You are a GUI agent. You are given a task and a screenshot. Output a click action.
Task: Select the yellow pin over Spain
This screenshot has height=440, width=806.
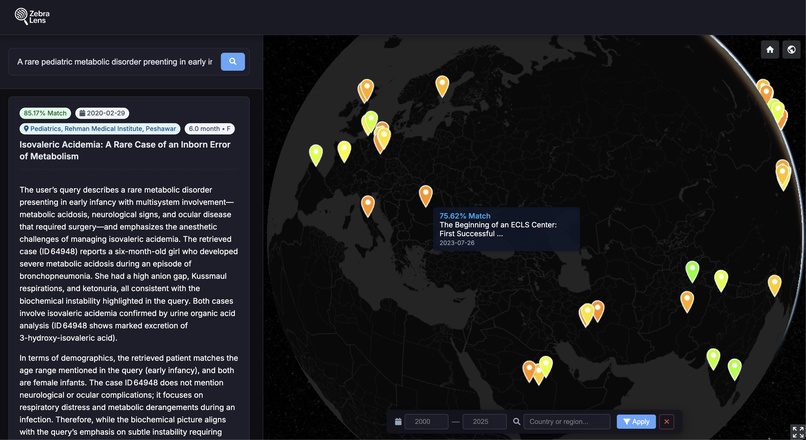click(x=344, y=151)
